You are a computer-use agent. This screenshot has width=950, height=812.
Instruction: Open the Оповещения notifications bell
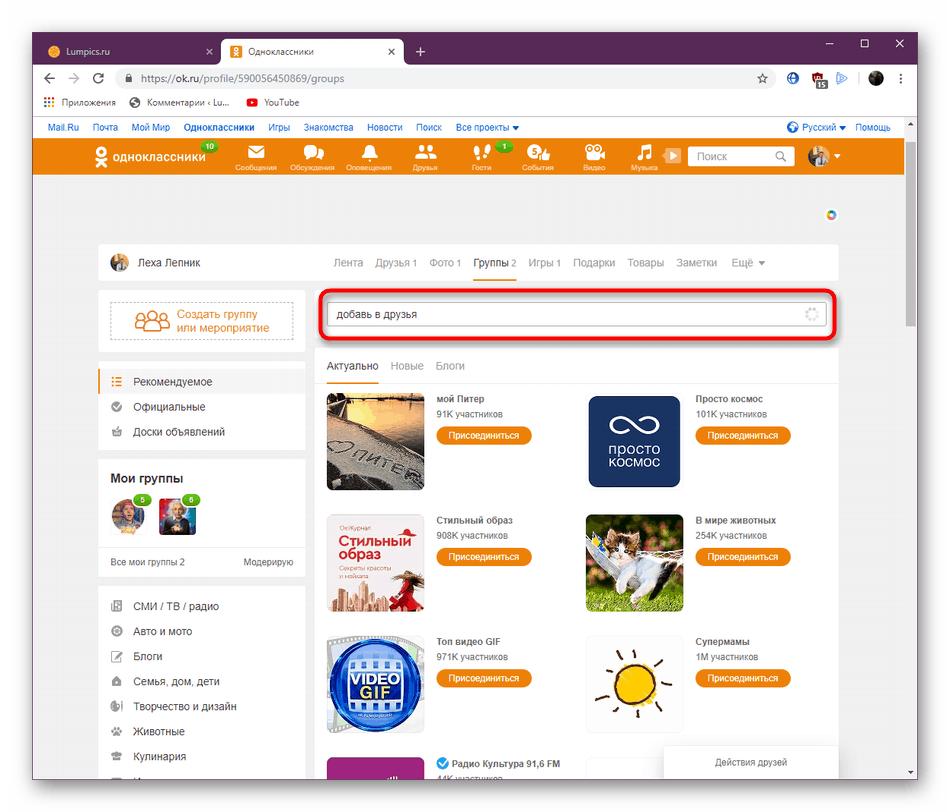pos(368,157)
